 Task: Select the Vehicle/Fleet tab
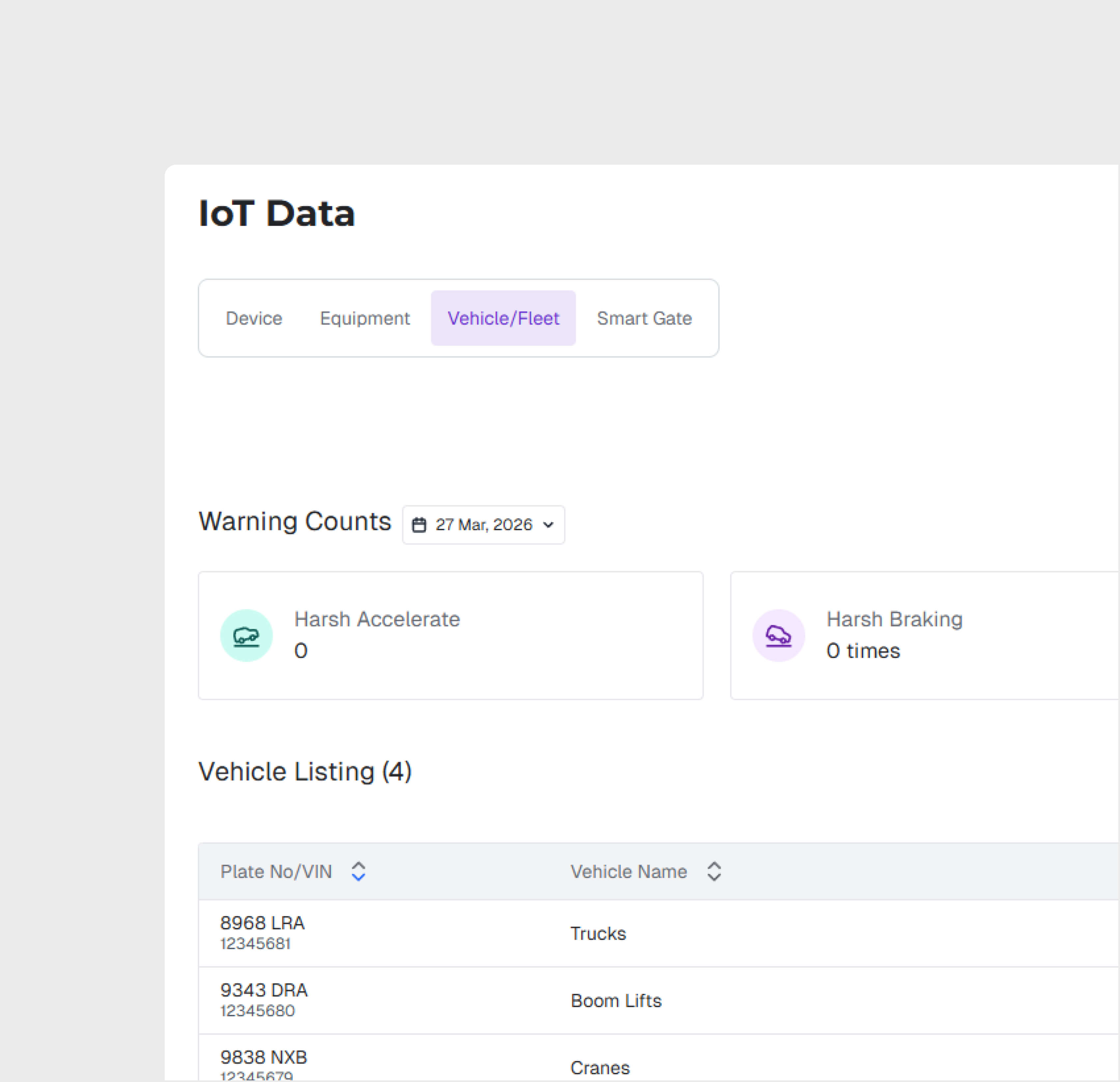tap(503, 318)
